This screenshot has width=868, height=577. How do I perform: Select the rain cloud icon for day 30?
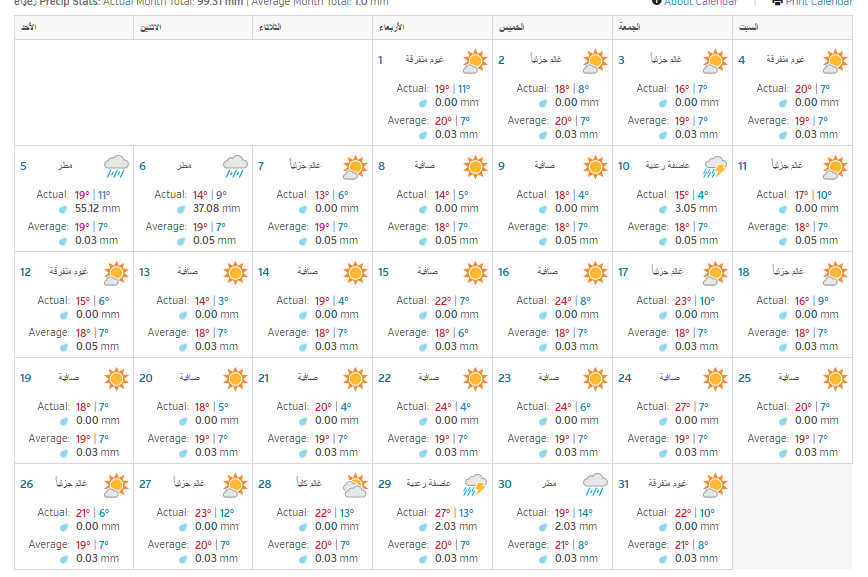tap(595, 485)
